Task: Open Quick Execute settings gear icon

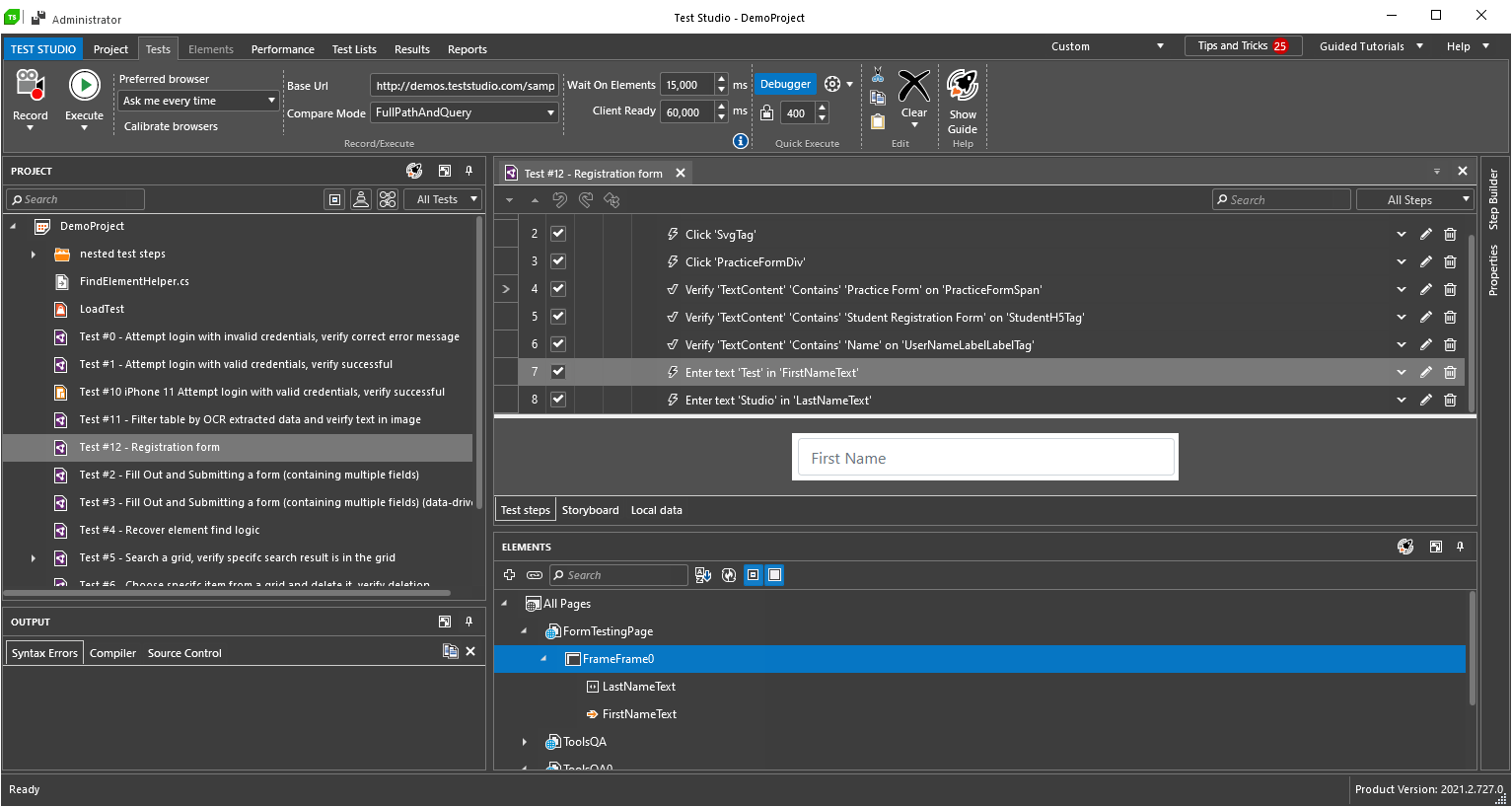Action: coord(832,85)
